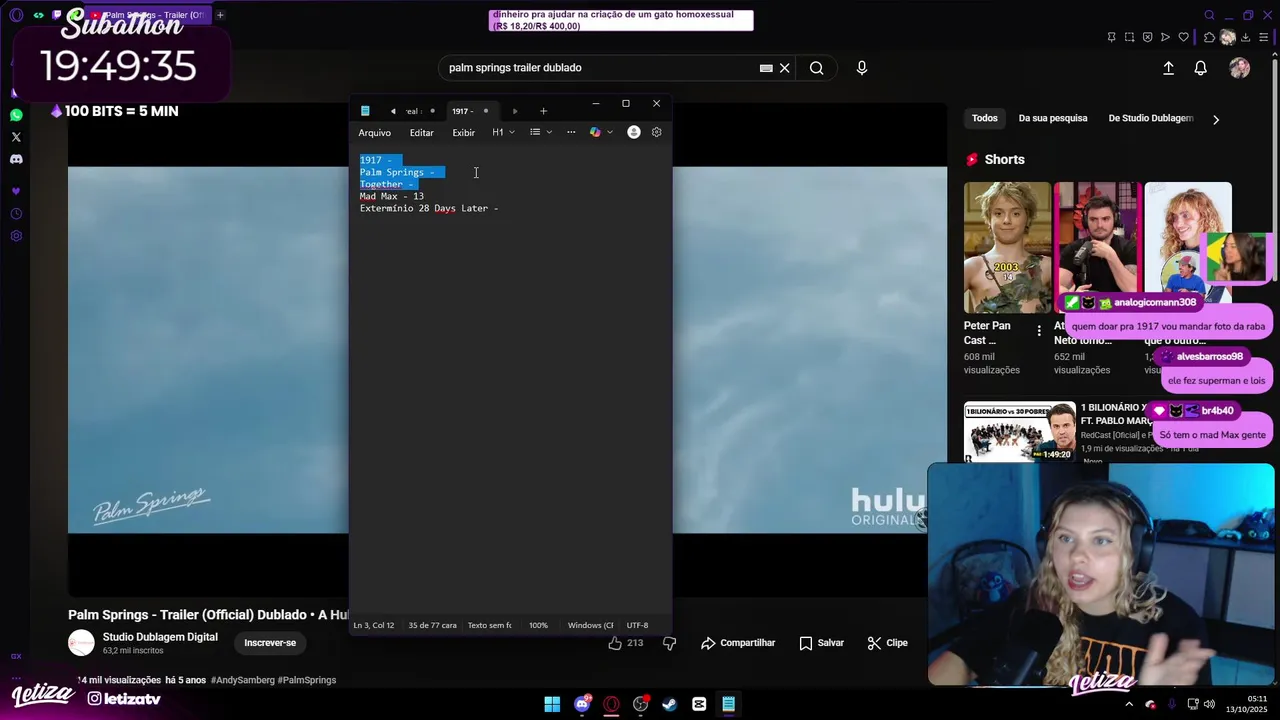Open the Arquivo menu
Screen dimensions: 1280x720
tap(375, 132)
